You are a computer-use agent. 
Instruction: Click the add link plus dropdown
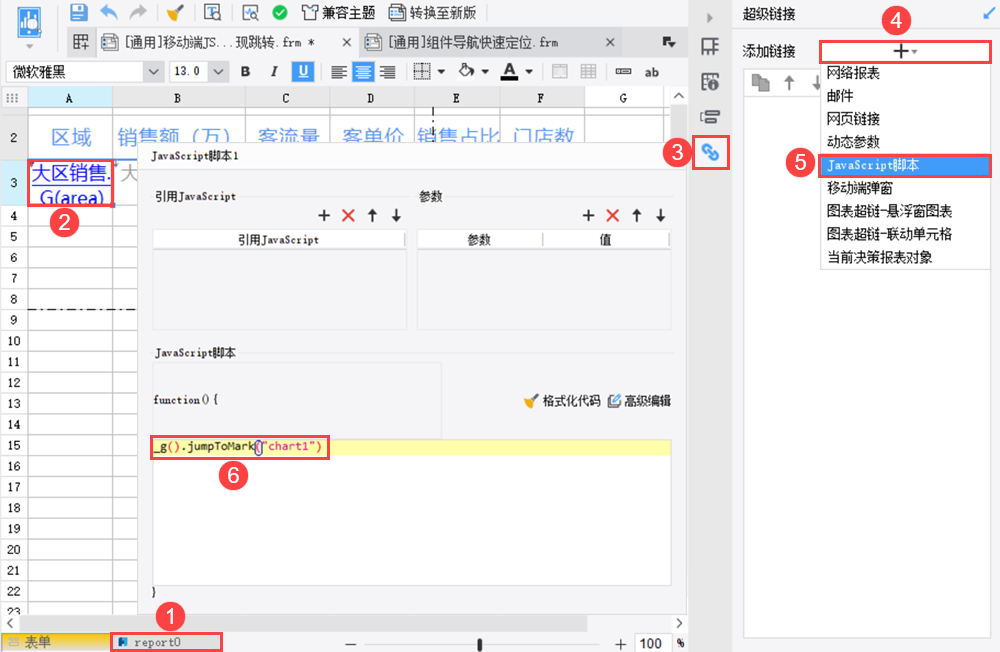tap(905, 51)
